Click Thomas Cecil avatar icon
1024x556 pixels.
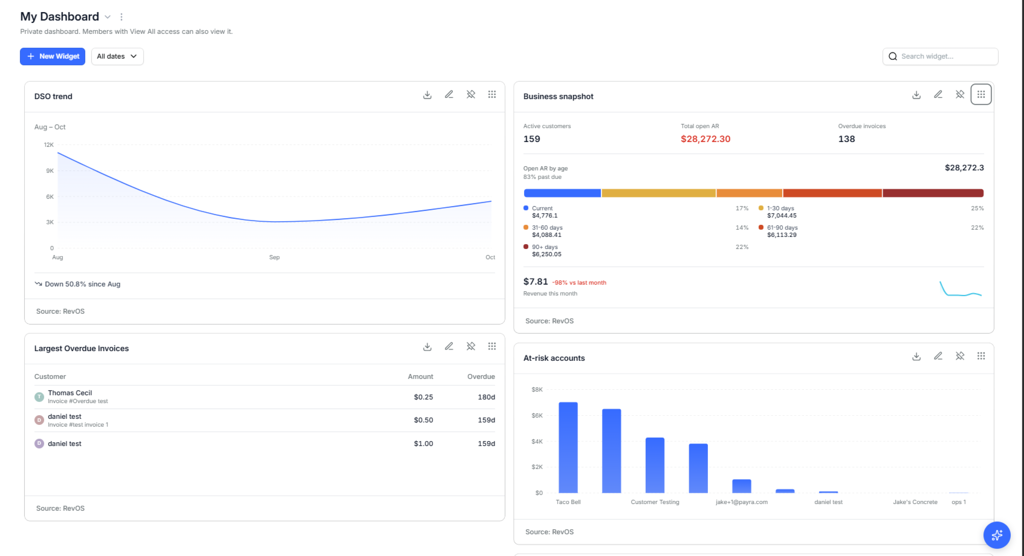coord(39,397)
